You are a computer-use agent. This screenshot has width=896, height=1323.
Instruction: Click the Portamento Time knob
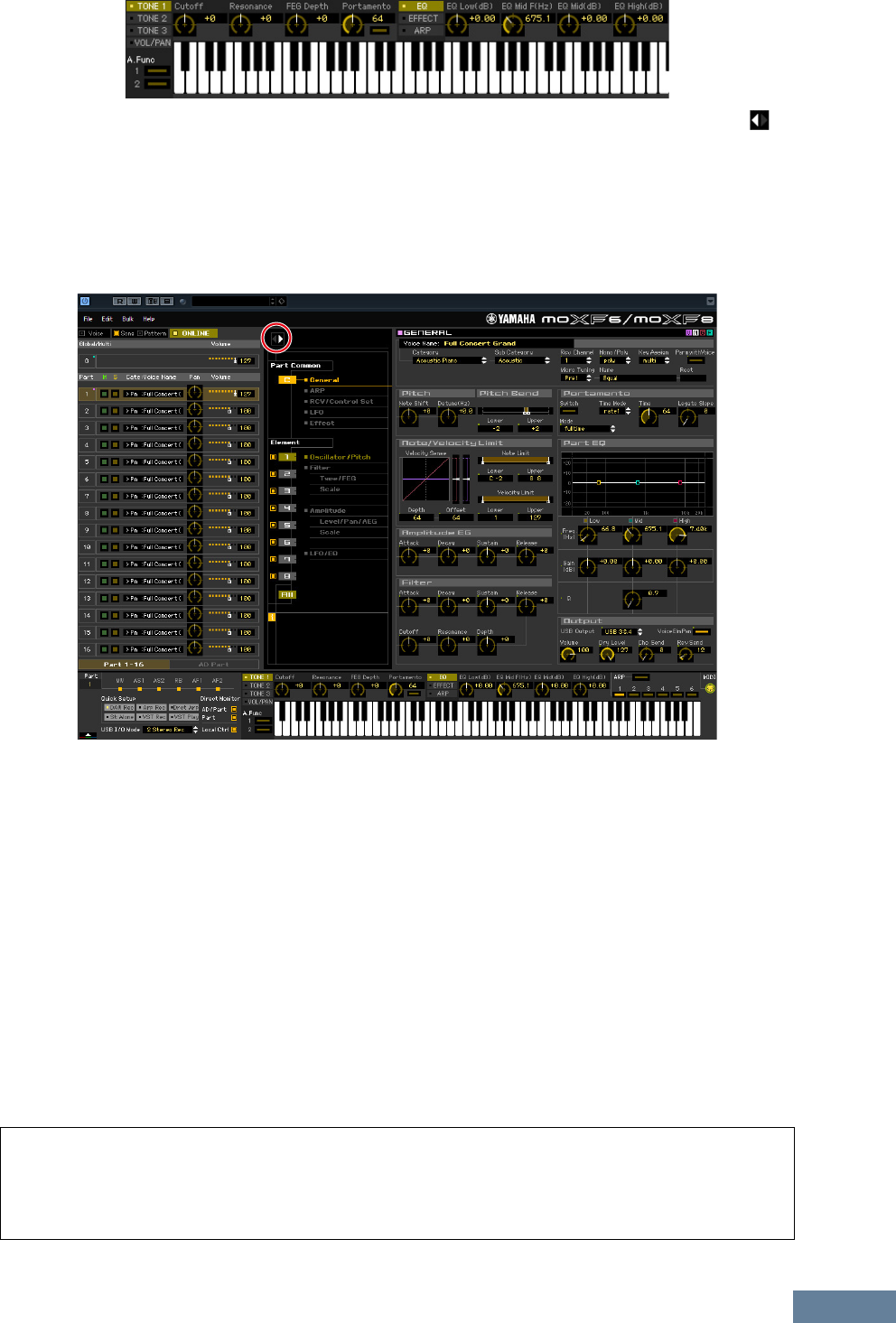(x=648, y=417)
